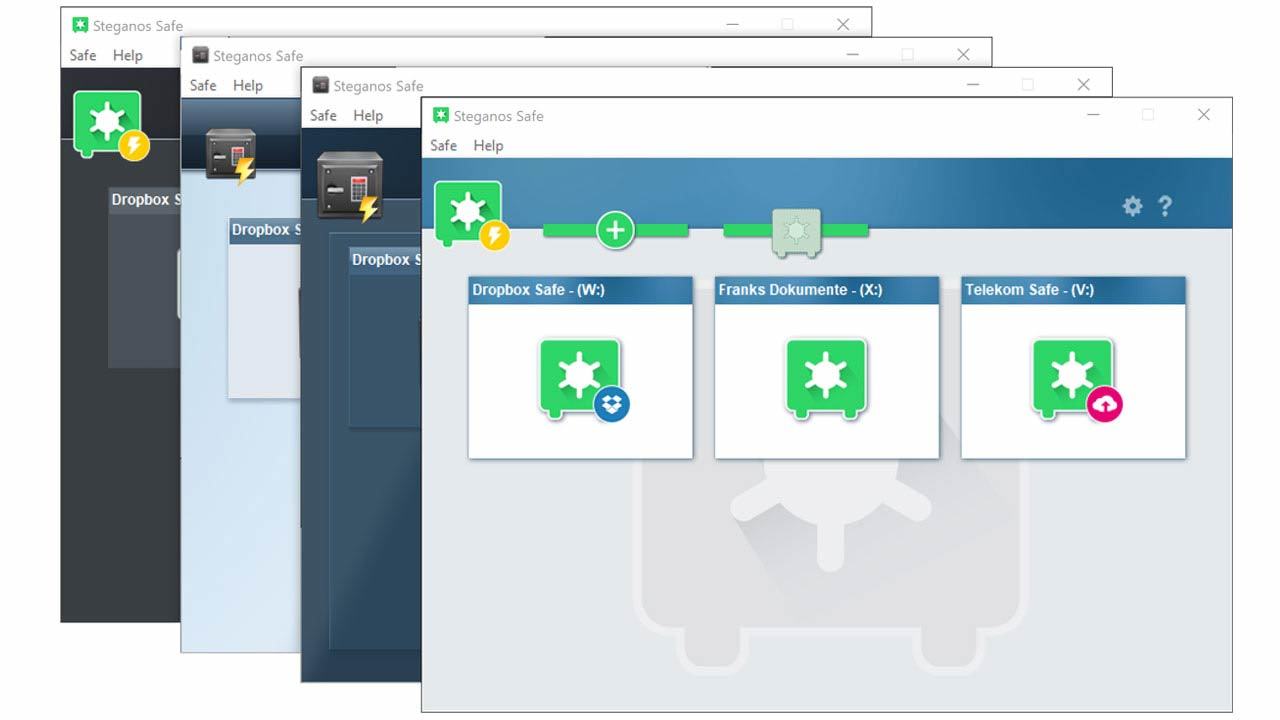Viewport: 1280px width, 720px height.
Task: Close the front Steganos Safe window
Action: 1204,115
